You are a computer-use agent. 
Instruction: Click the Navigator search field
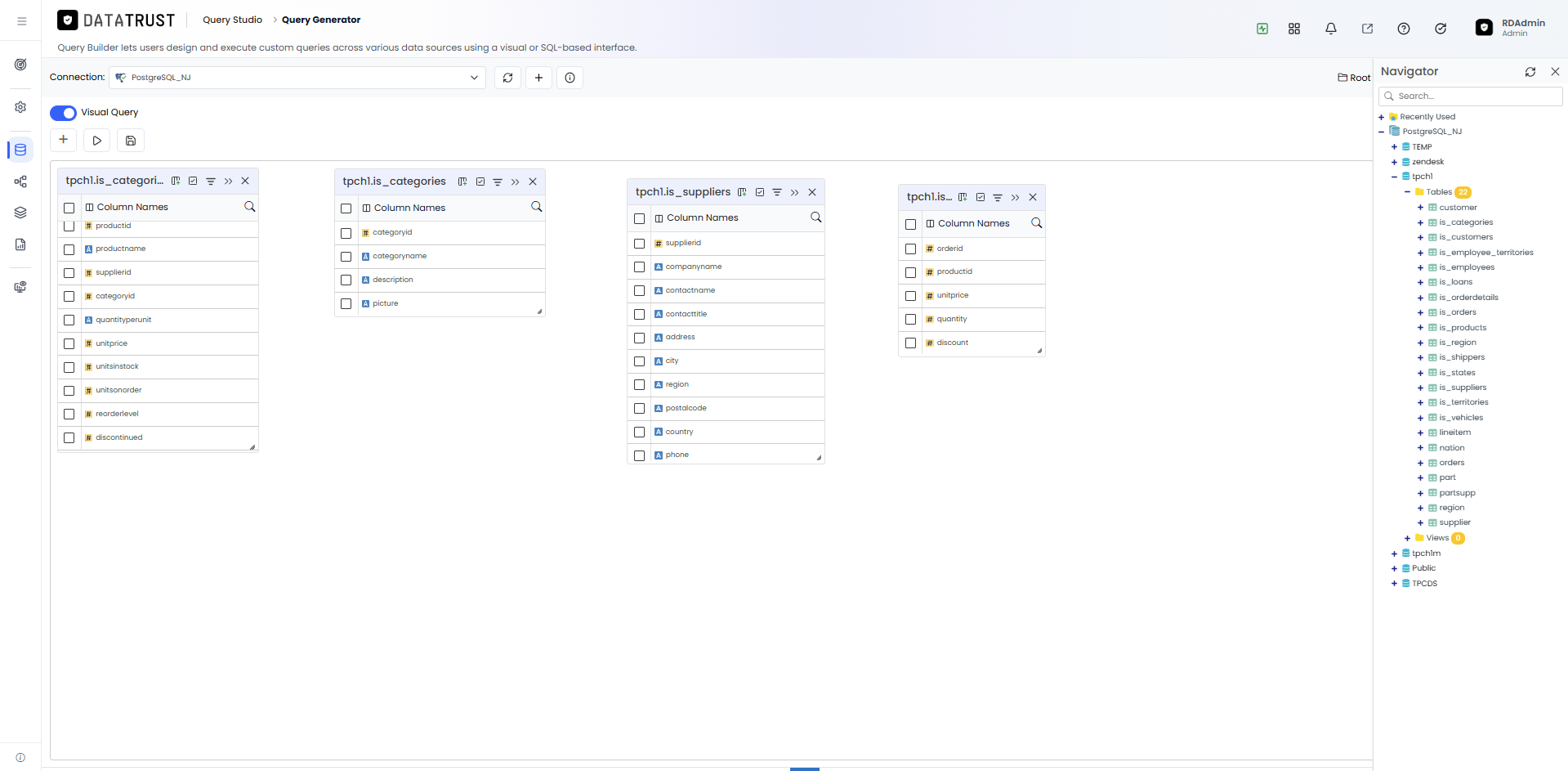click(x=1470, y=96)
